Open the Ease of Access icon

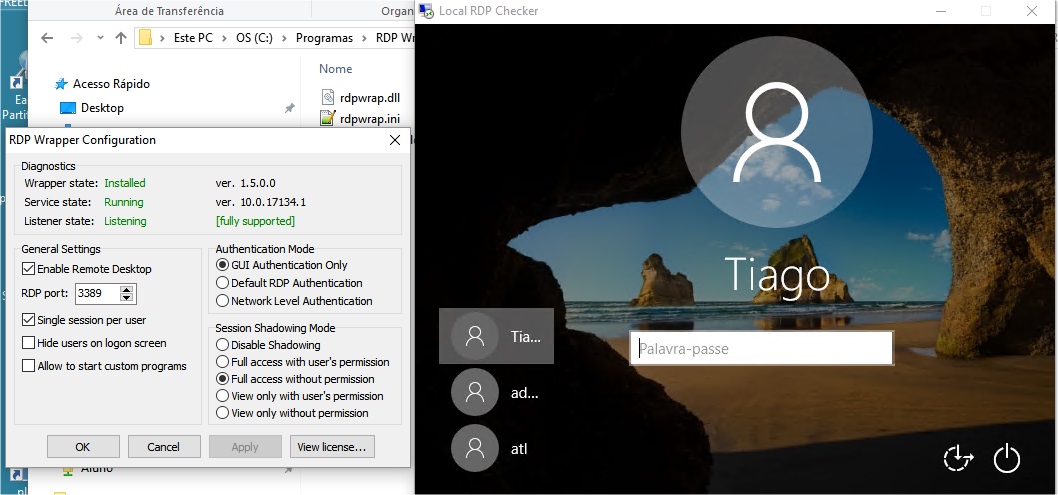tap(958, 459)
